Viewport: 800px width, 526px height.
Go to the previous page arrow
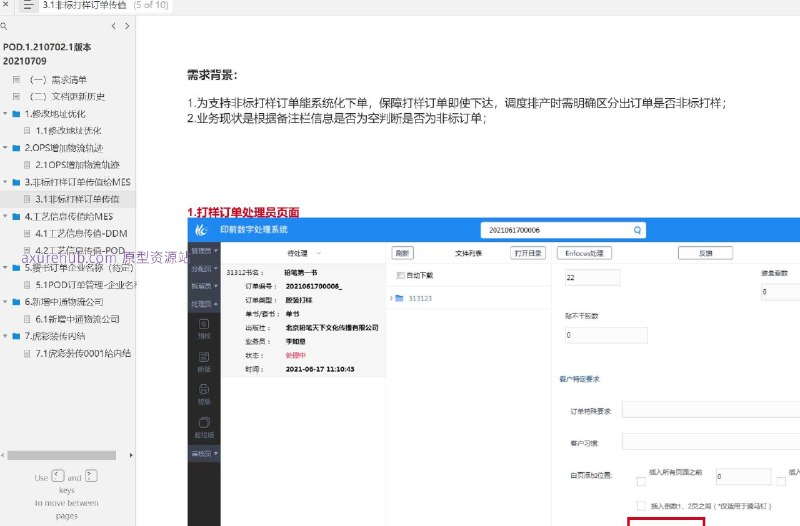[113, 26]
